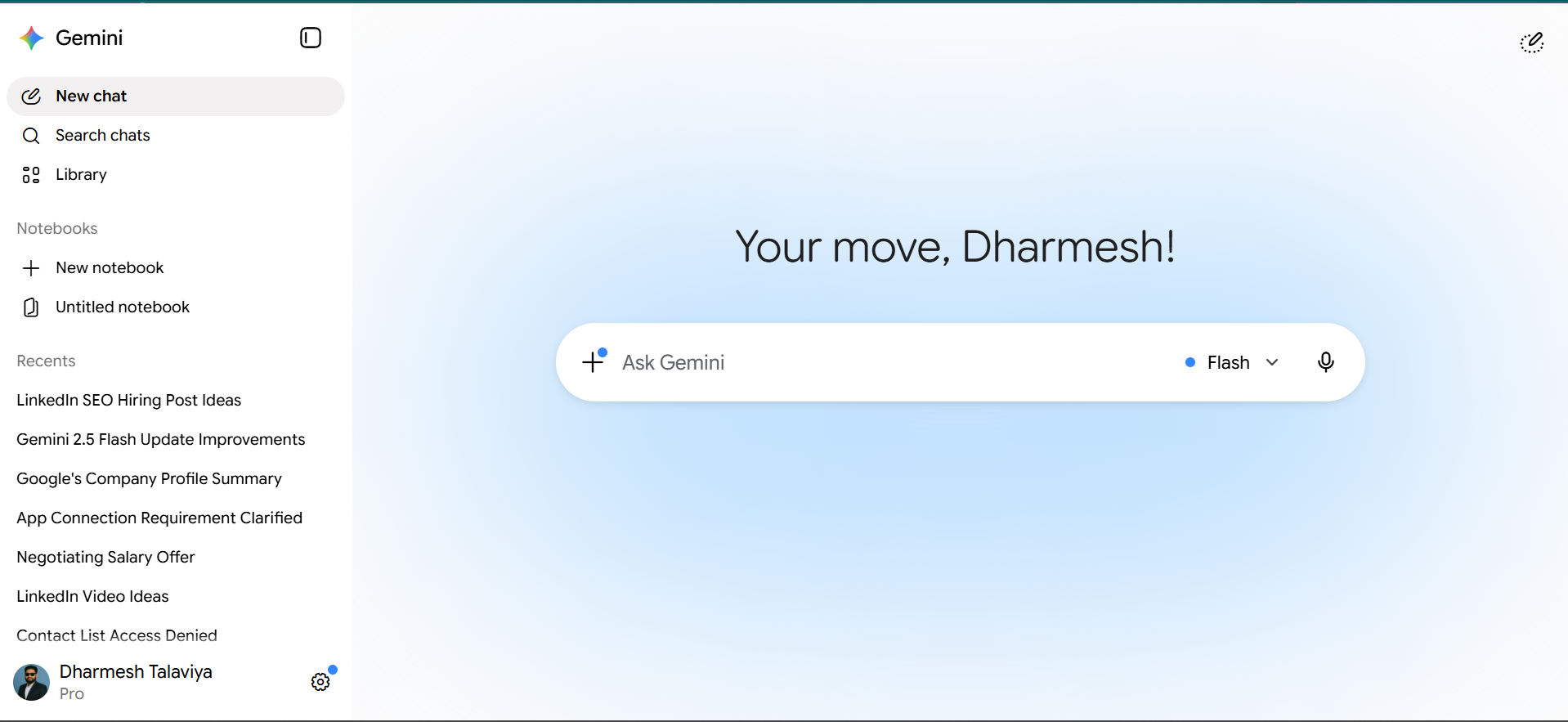Screen dimensions: 1568x722
Task: Click the Dharmesh Talaviya account name
Action: 136,672
